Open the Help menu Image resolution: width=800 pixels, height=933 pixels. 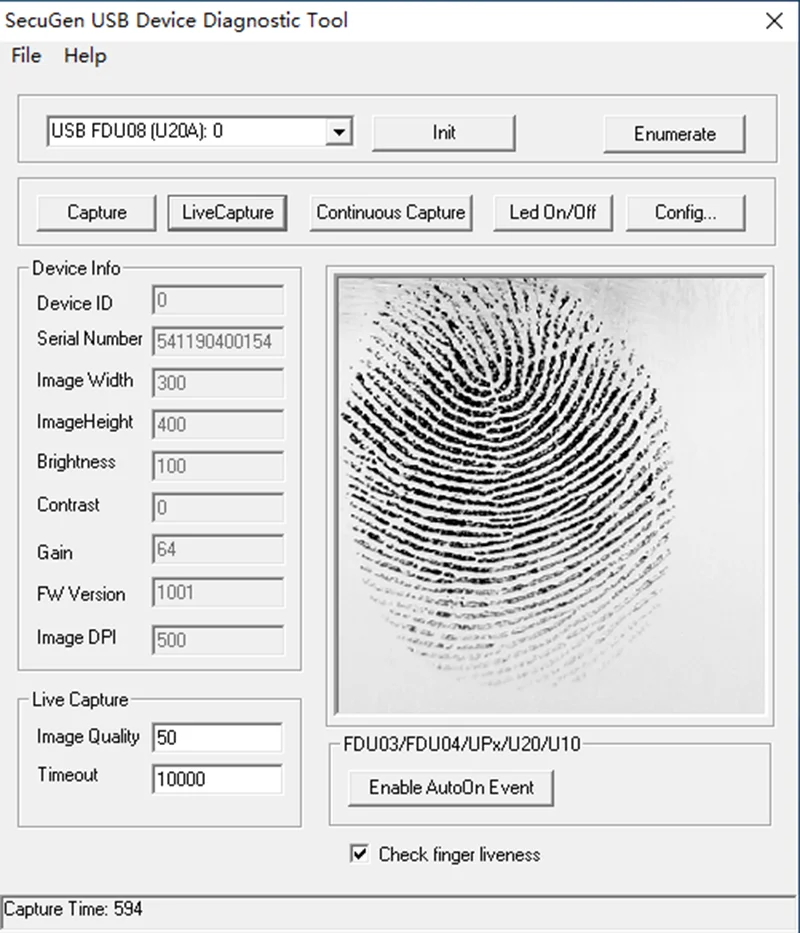pos(85,56)
